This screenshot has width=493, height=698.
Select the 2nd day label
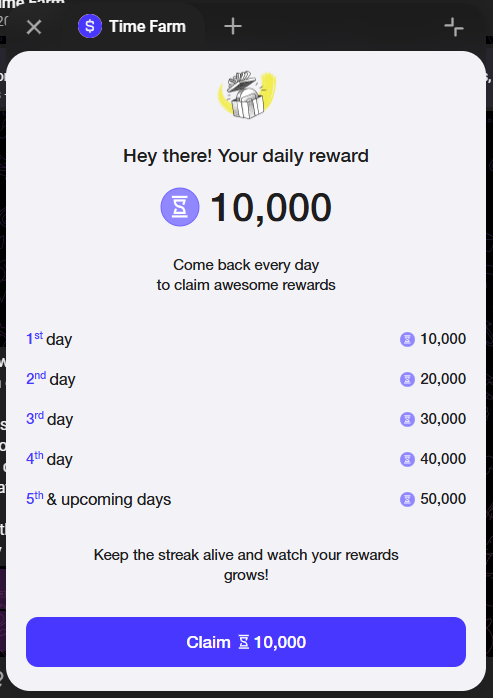[x=51, y=379]
